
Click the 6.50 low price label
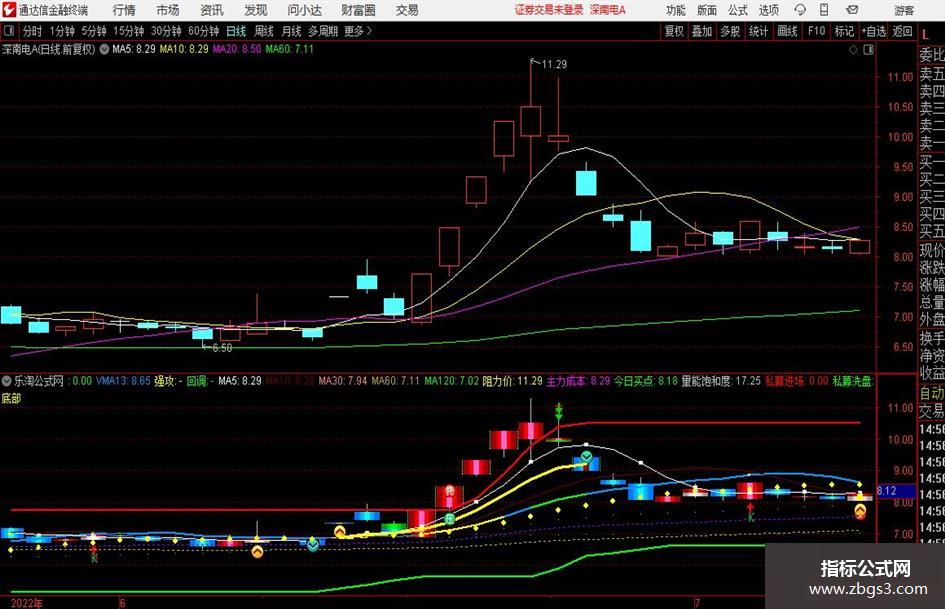[222, 348]
